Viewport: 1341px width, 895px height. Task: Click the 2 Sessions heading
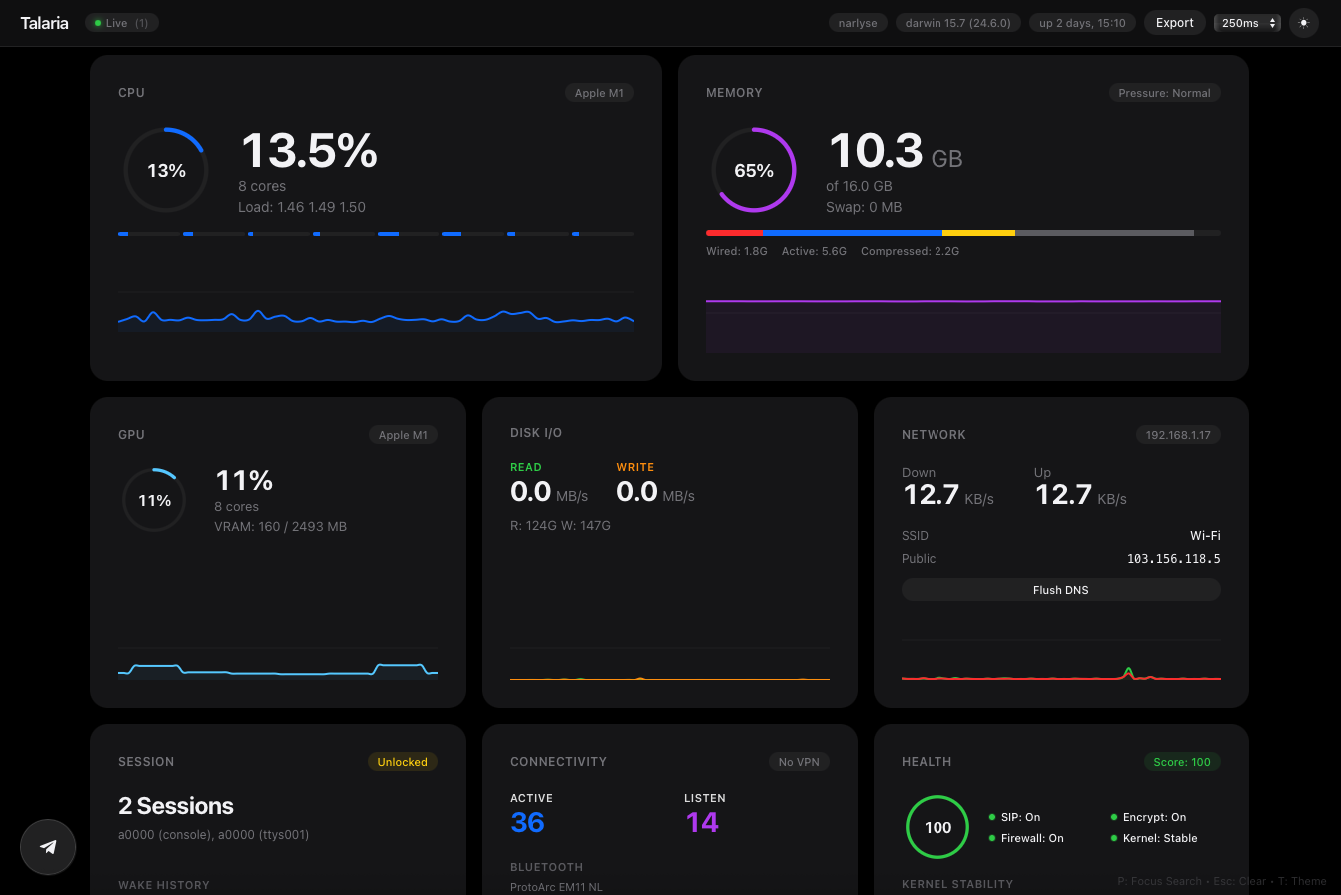tap(176, 806)
